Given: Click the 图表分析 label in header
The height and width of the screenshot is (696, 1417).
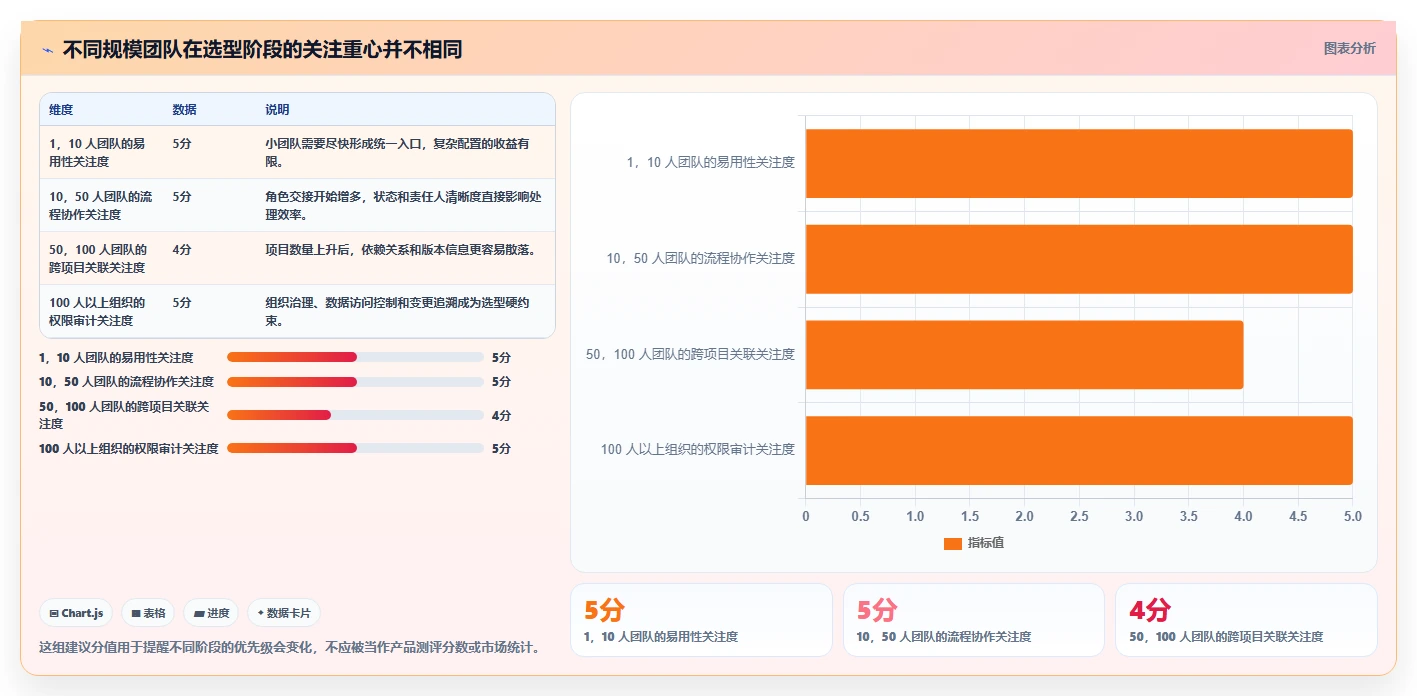Looking at the screenshot, I should pyautogui.click(x=1349, y=48).
